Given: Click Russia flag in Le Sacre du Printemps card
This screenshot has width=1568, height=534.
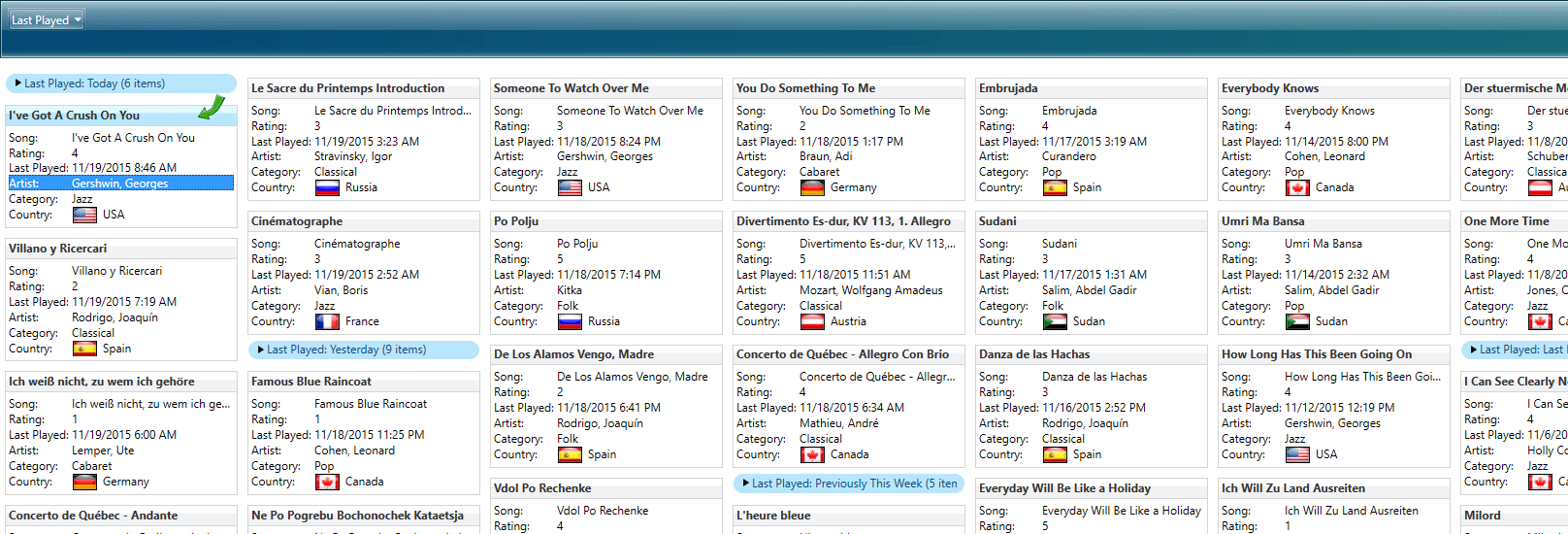Looking at the screenshot, I should (x=327, y=187).
